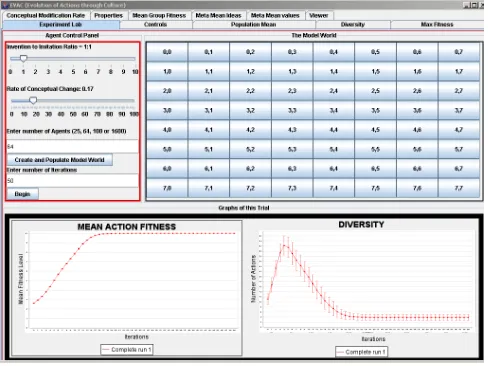Click the Rate of Conceptual Change slider handle
The height and width of the screenshot is (366, 488).
pyautogui.click(x=33, y=100)
